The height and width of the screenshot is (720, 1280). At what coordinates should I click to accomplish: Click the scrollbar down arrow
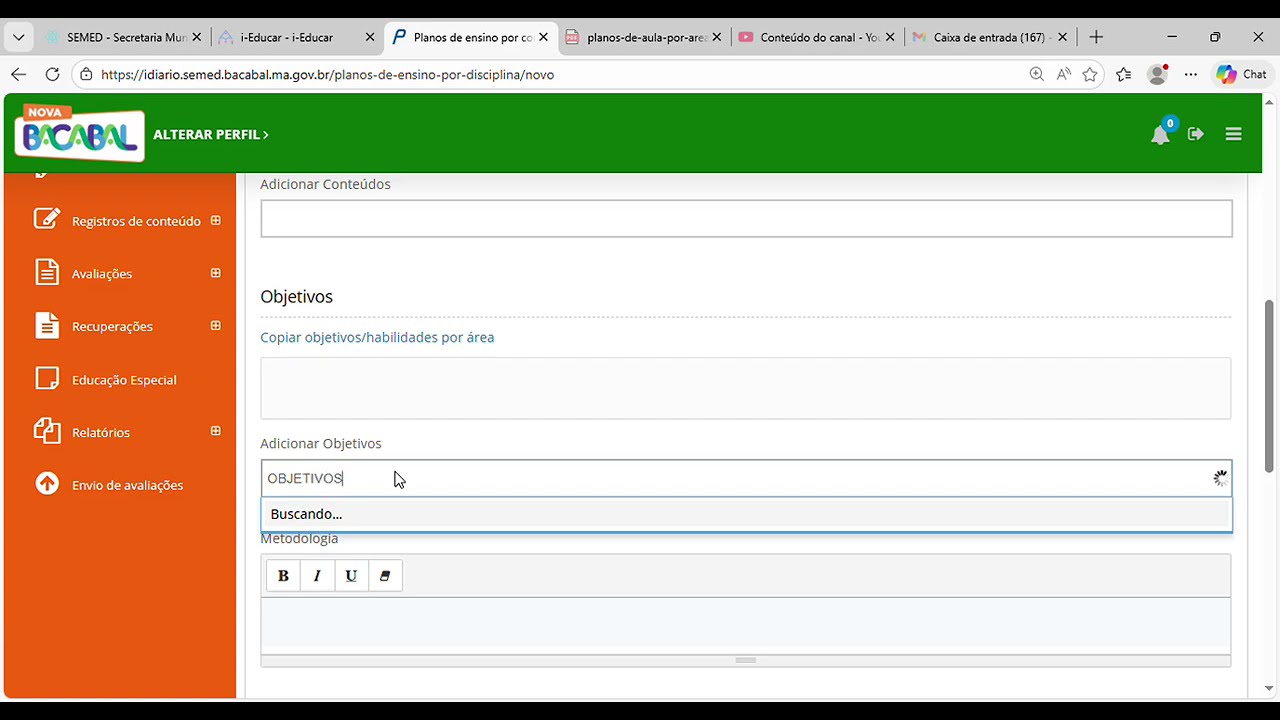(1270, 688)
